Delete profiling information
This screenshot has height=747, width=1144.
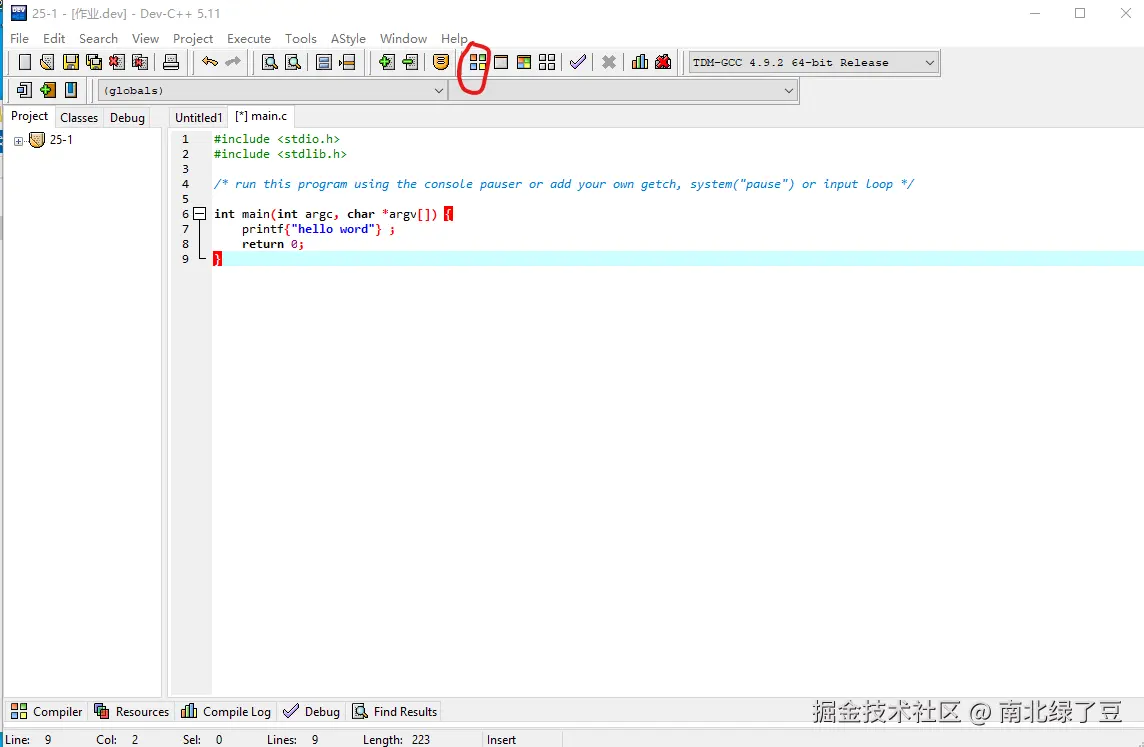pyautogui.click(x=663, y=62)
